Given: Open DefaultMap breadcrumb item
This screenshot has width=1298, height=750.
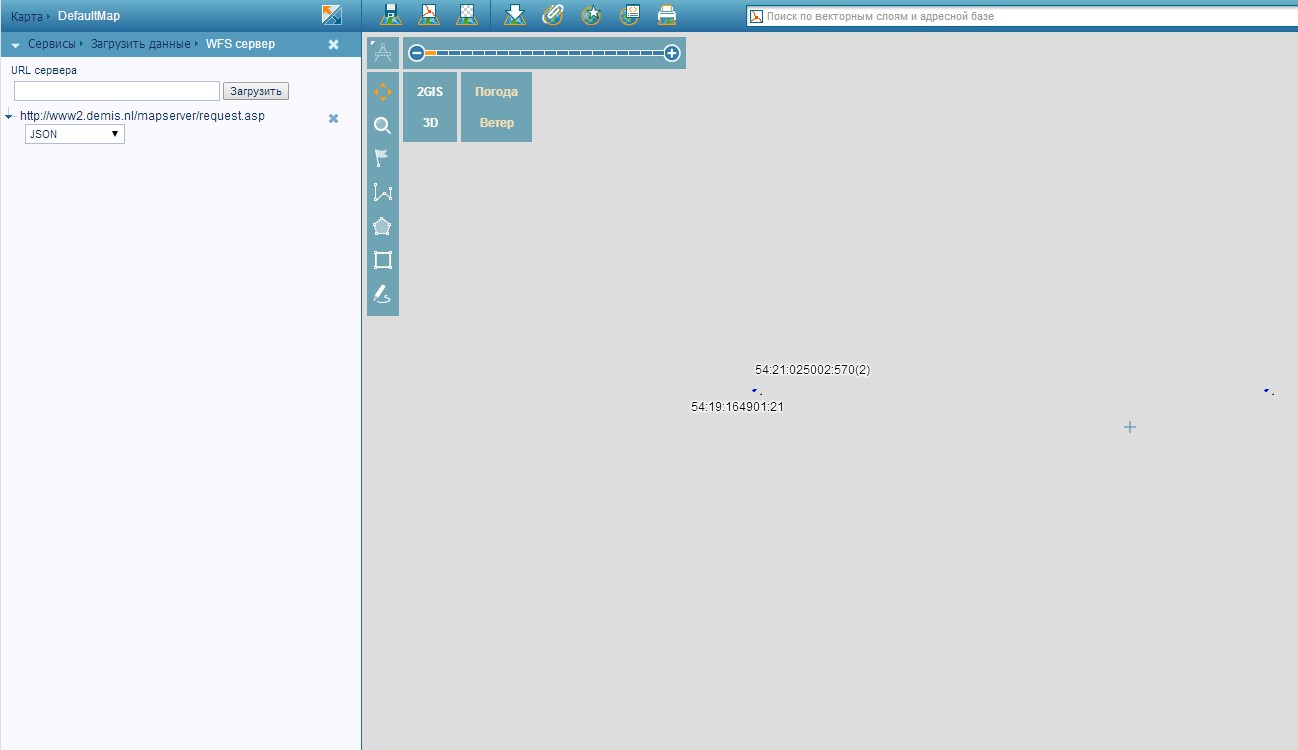Looking at the screenshot, I should click(x=89, y=16).
